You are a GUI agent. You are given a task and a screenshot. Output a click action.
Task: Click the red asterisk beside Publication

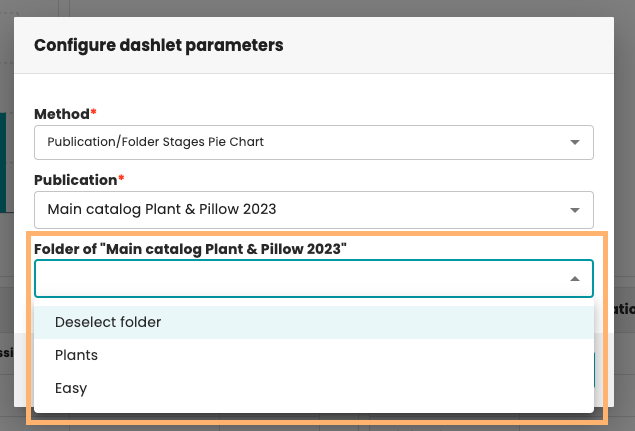coord(121,181)
